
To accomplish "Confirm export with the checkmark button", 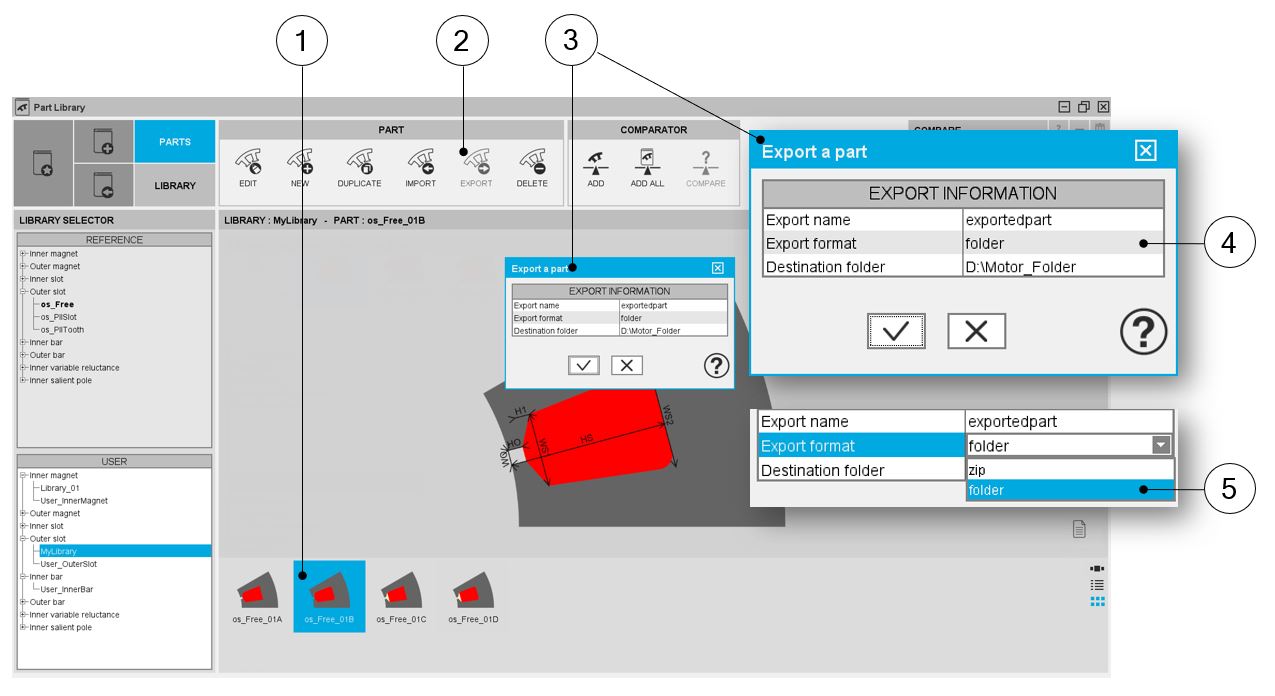I will 896,332.
